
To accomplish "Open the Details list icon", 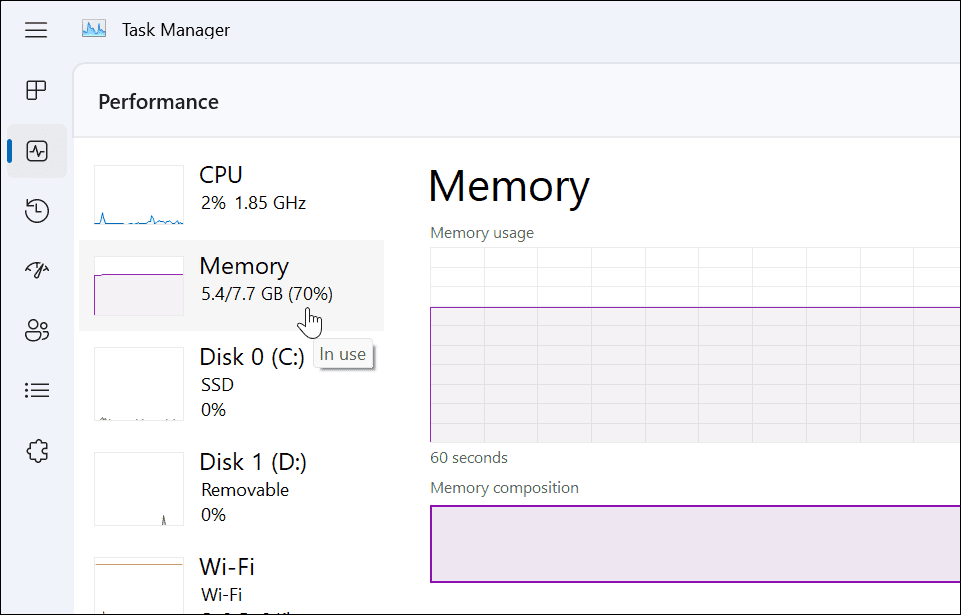I will click(x=37, y=390).
